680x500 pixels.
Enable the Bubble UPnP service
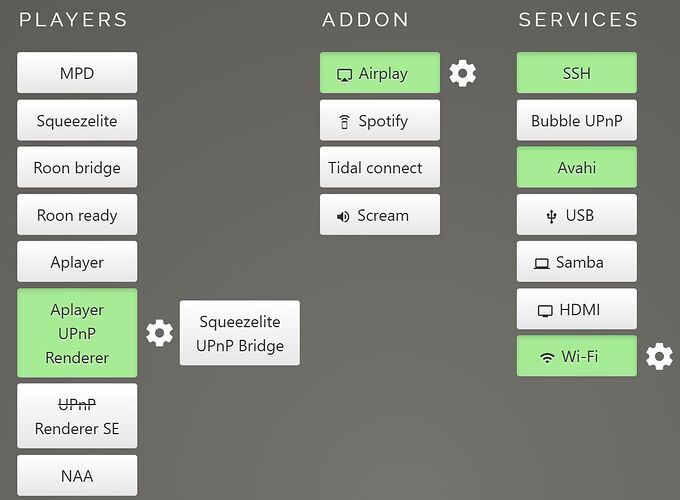tap(577, 120)
